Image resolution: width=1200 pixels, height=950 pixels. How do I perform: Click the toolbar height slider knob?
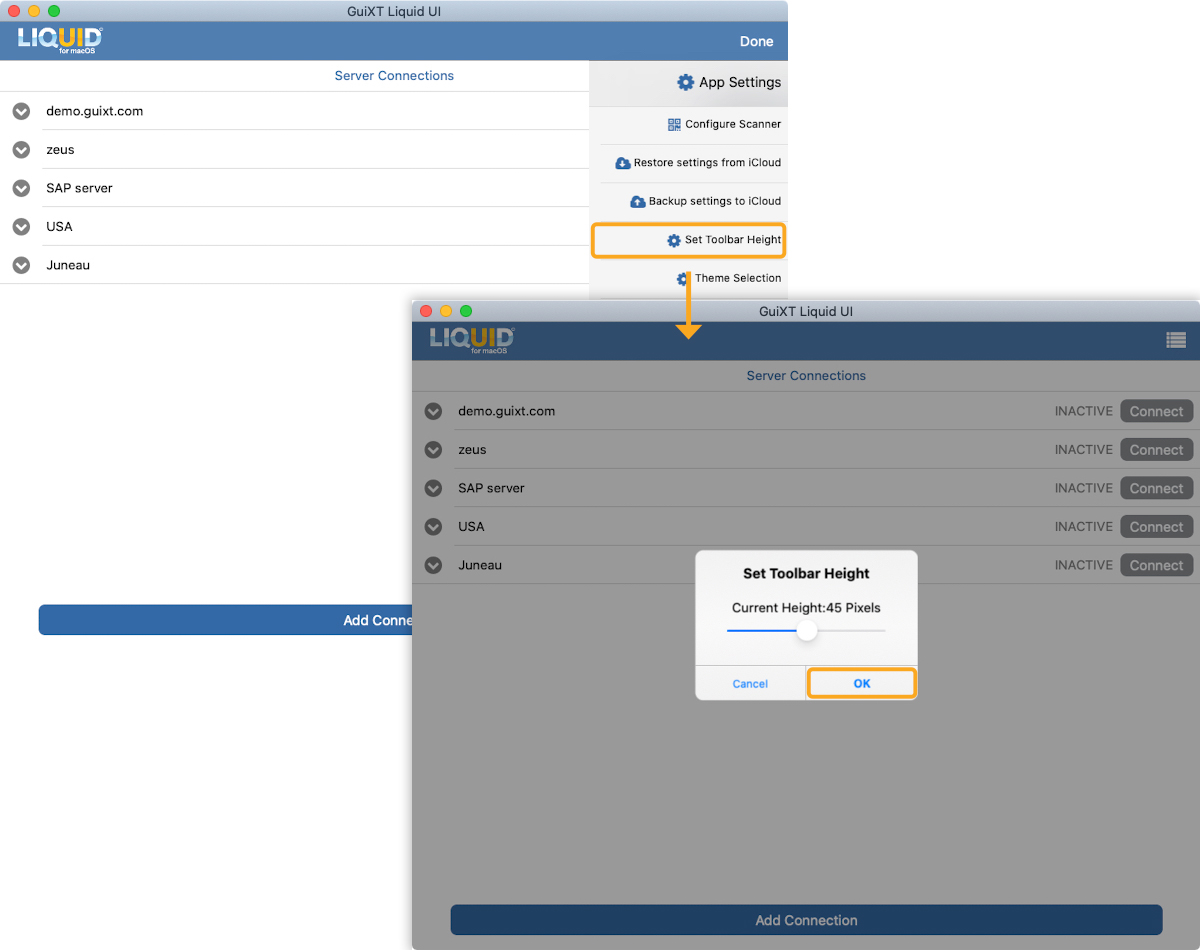point(807,631)
